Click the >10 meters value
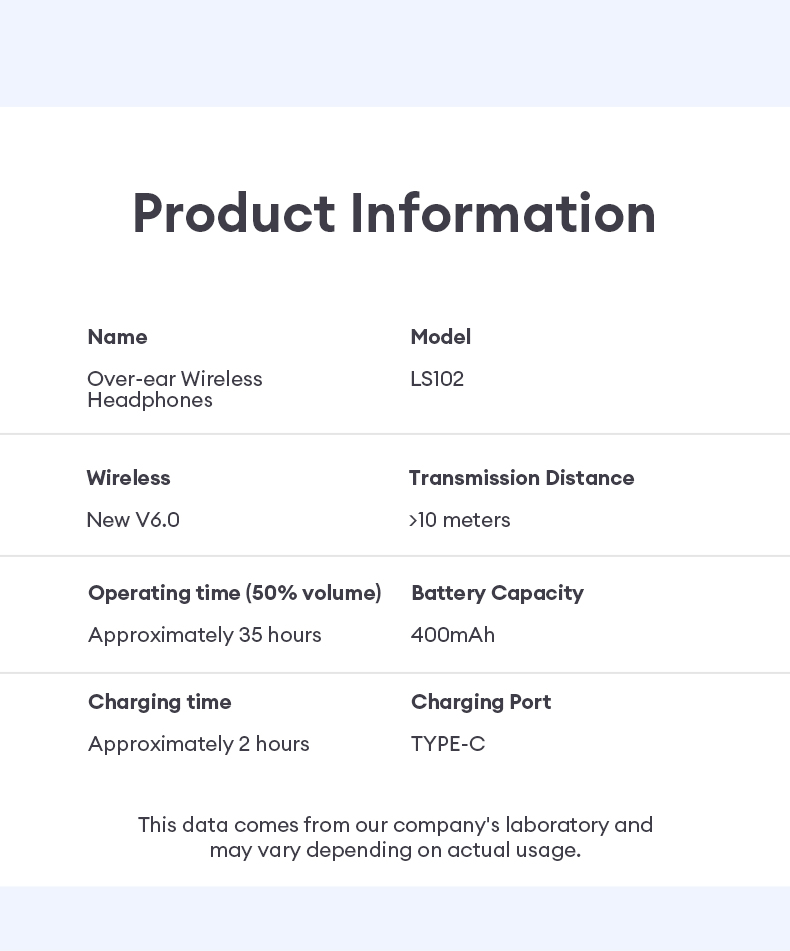 click(459, 520)
